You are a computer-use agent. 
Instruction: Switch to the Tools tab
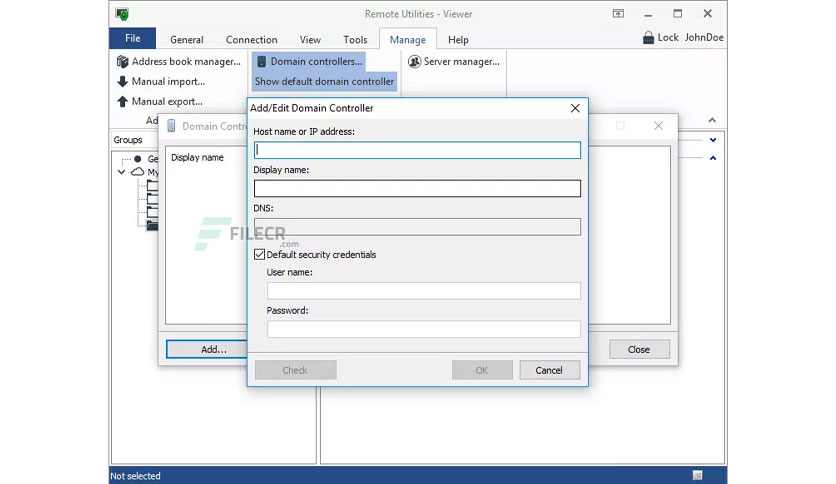[355, 39]
